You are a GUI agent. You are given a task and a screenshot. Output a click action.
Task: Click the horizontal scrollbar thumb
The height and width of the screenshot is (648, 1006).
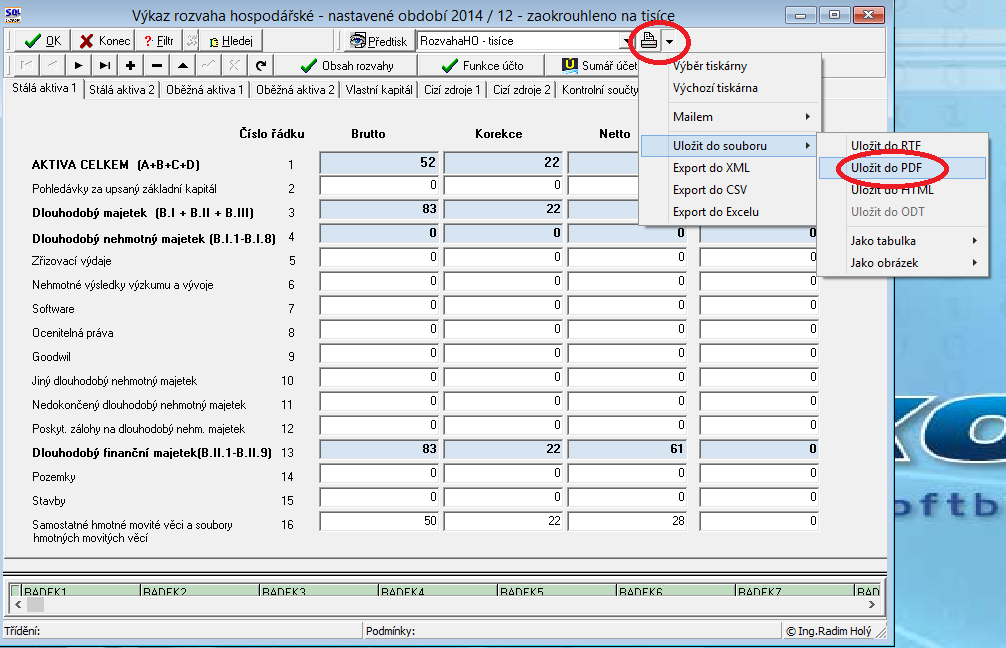click(x=35, y=604)
